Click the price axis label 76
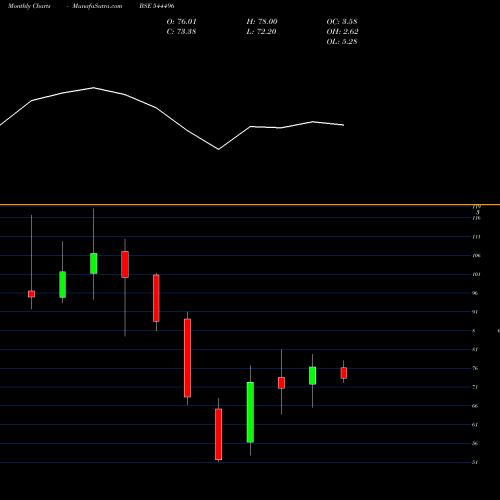Screen dimensions: 500x500 pos(475,368)
